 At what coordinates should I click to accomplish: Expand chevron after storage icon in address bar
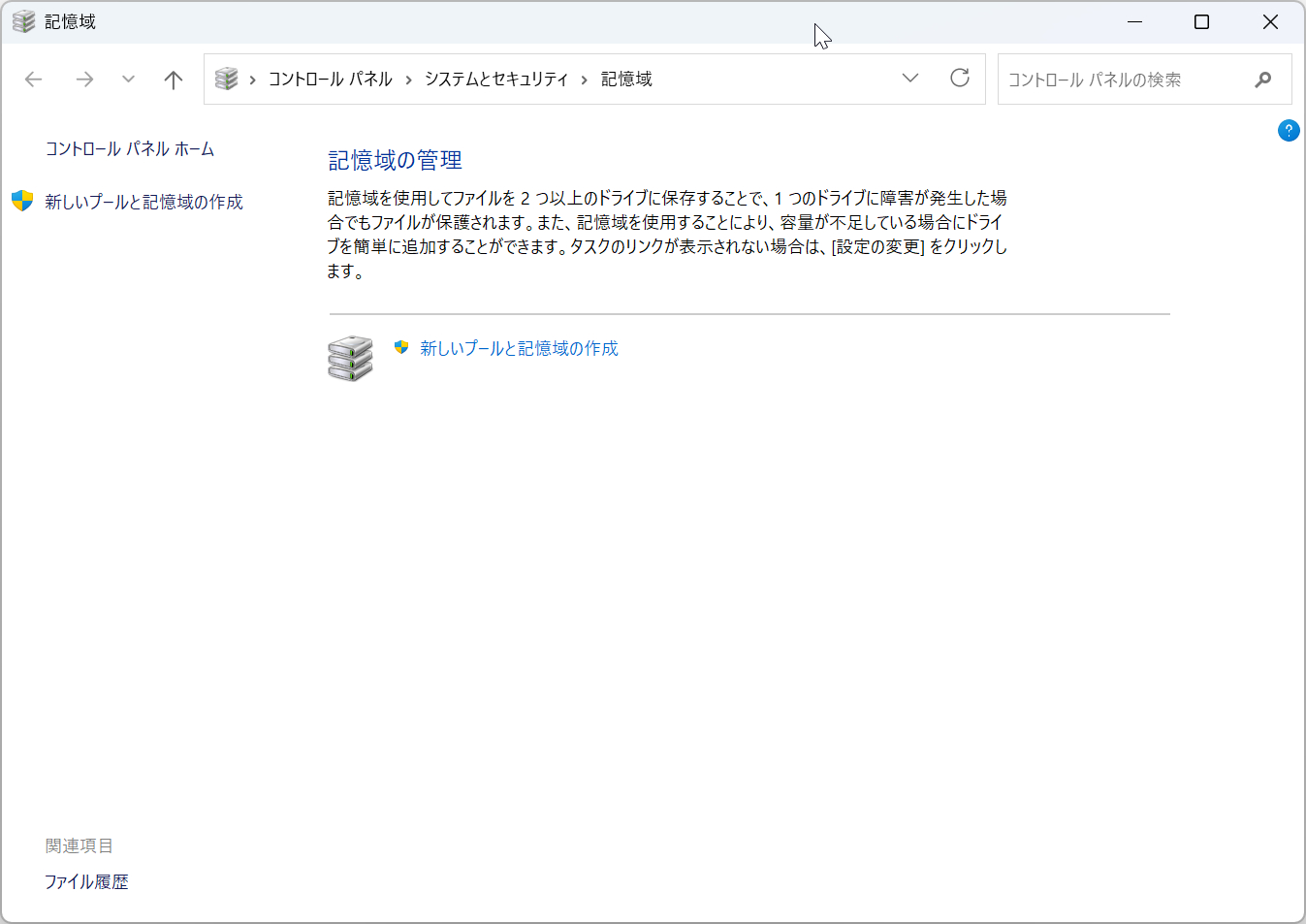[252, 80]
